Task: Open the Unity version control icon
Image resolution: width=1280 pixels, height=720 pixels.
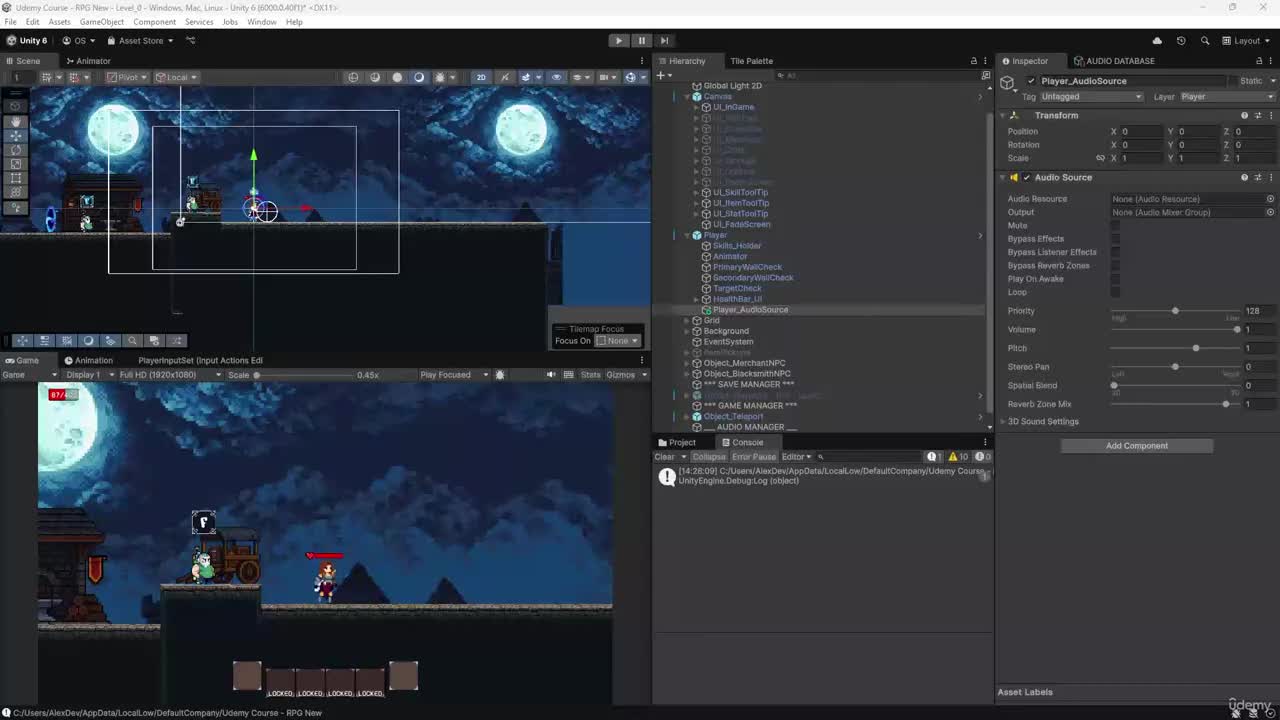Action: click(190, 41)
